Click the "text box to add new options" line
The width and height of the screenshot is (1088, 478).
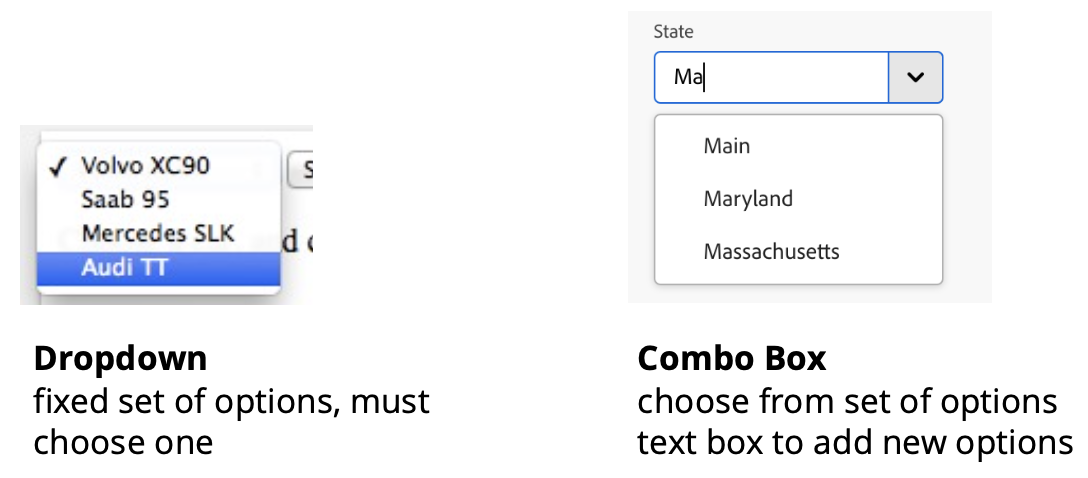pyautogui.click(x=855, y=441)
